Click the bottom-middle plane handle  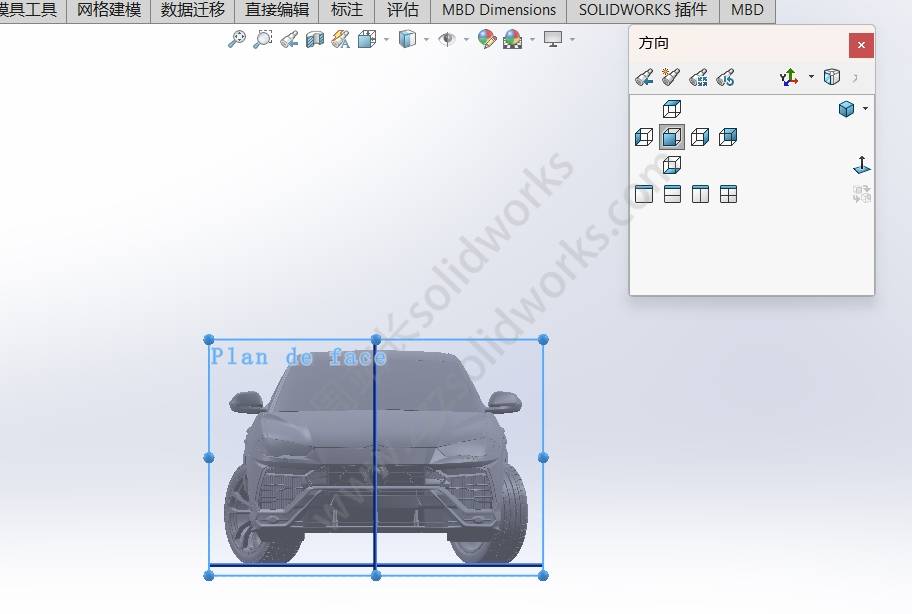point(376,575)
